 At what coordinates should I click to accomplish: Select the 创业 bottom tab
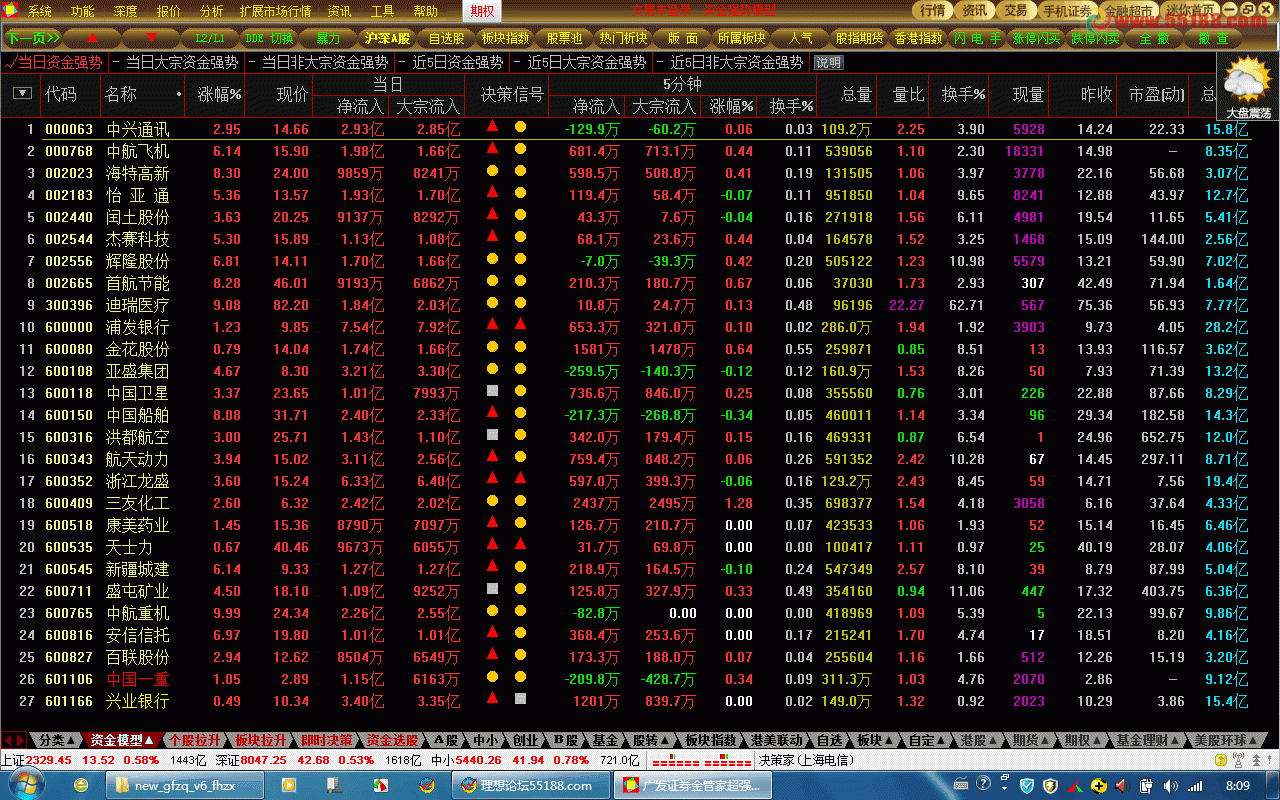(x=525, y=740)
